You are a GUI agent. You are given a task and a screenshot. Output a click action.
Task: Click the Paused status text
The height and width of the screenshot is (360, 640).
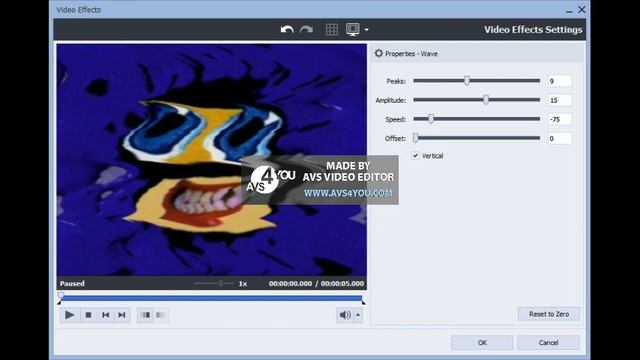click(72, 283)
